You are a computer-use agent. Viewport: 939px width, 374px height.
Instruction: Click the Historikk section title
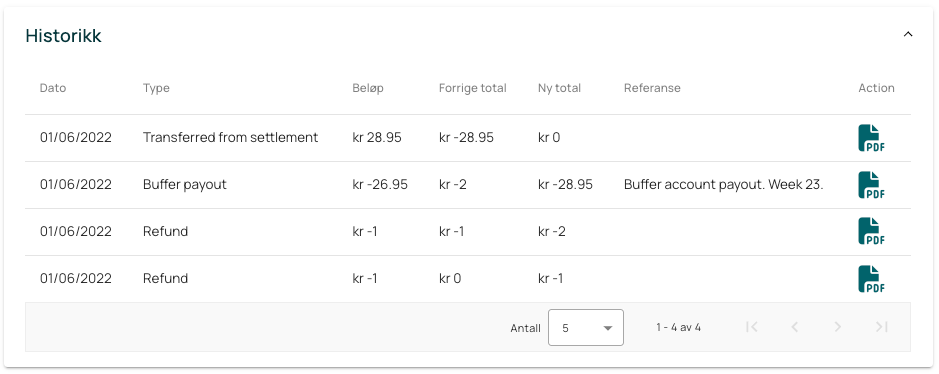point(63,36)
